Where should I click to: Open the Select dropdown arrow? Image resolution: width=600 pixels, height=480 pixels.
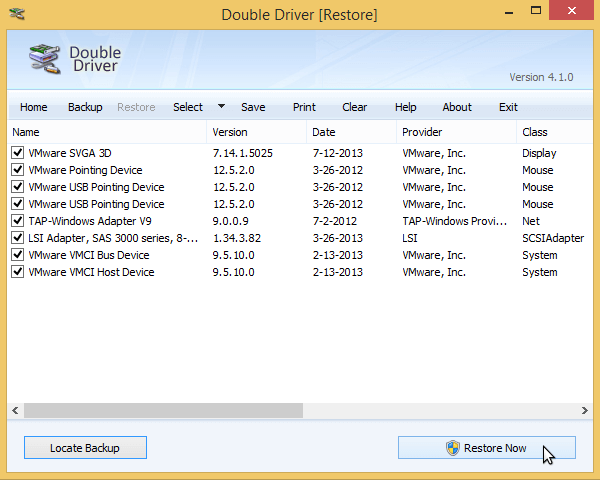(221, 107)
